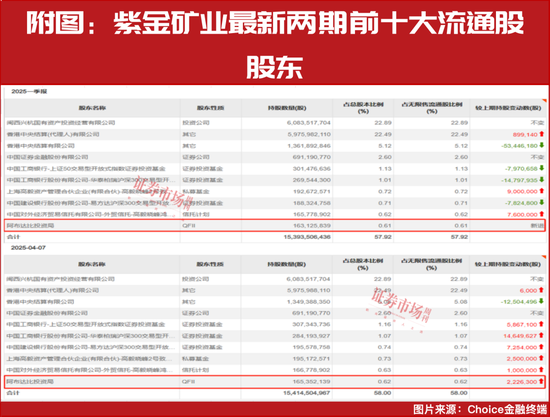The image size is (550, 417).
Task: Click the green down arrow beside -53,446,180
Action: click(542, 145)
